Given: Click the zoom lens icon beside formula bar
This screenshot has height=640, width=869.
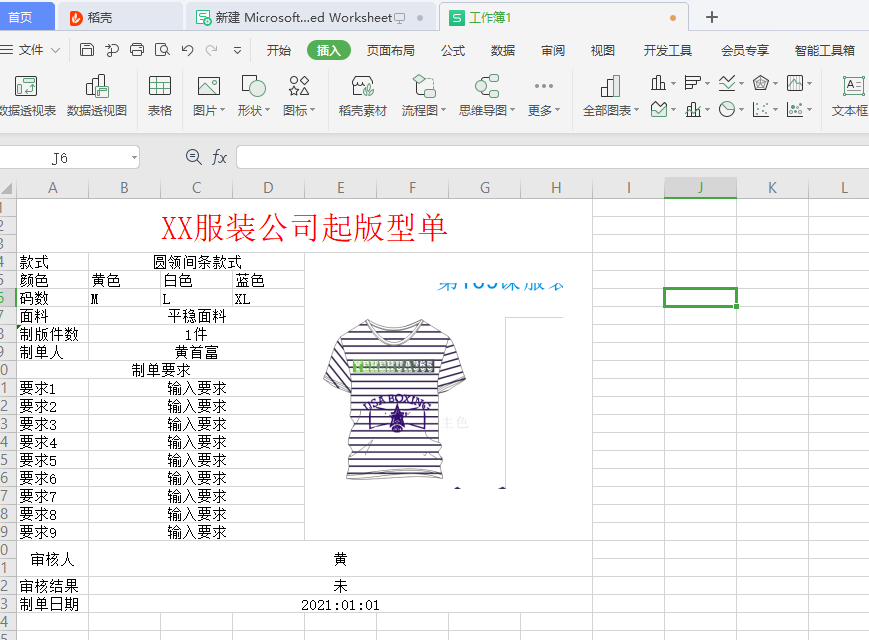Looking at the screenshot, I should point(193,157).
